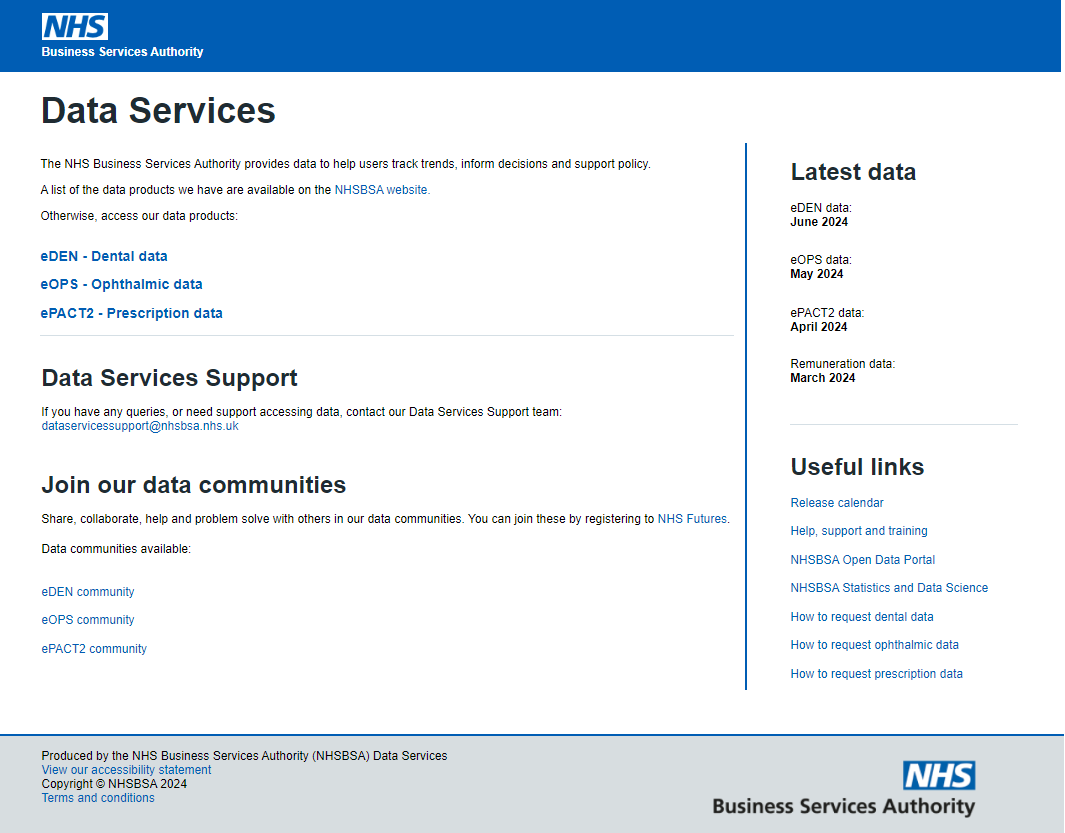
Task: Click the Data Services Support heading
Action: pos(170,378)
